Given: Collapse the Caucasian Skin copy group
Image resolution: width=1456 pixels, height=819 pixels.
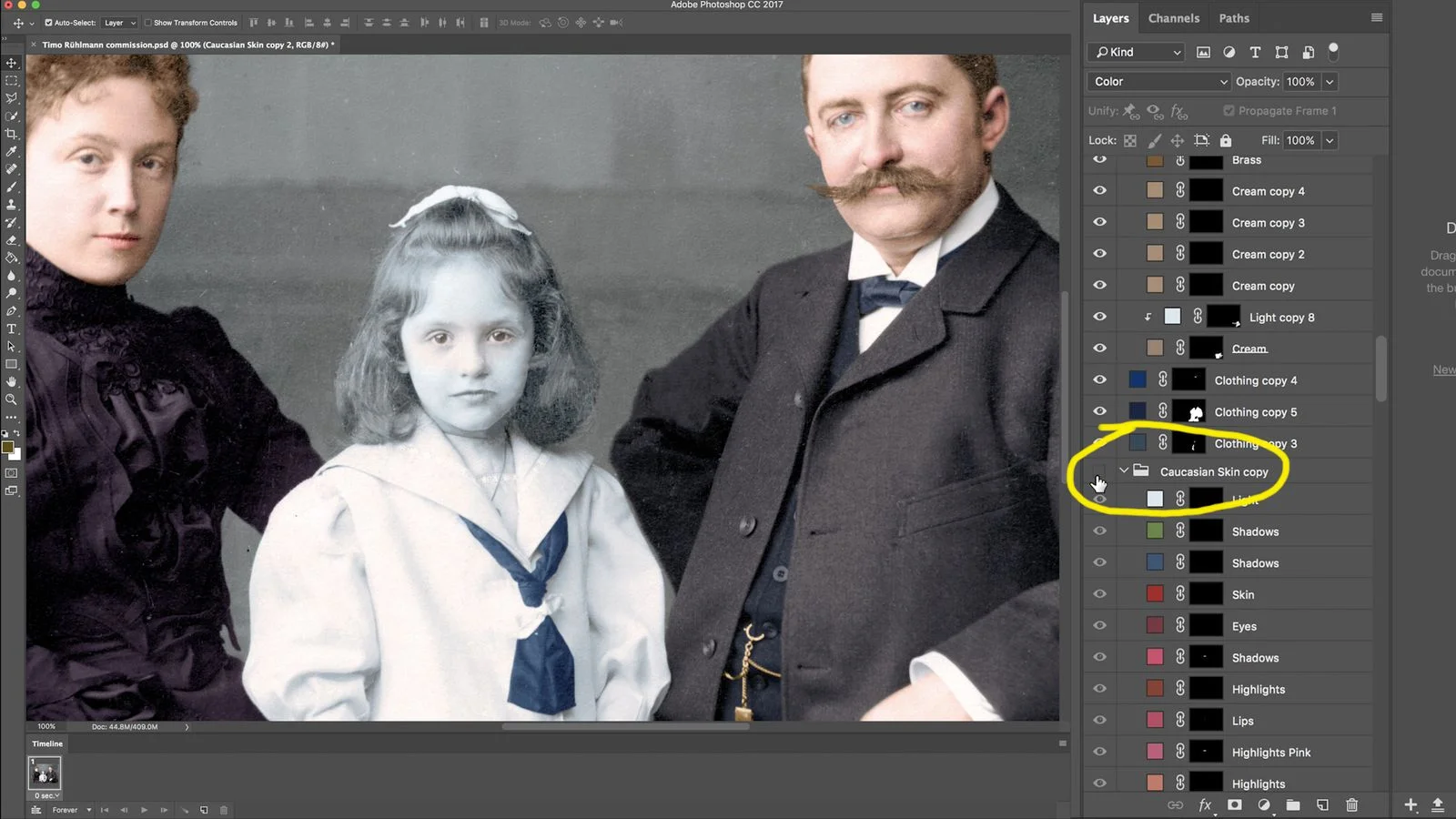Looking at the screenshot, I should click(1124, 471).
